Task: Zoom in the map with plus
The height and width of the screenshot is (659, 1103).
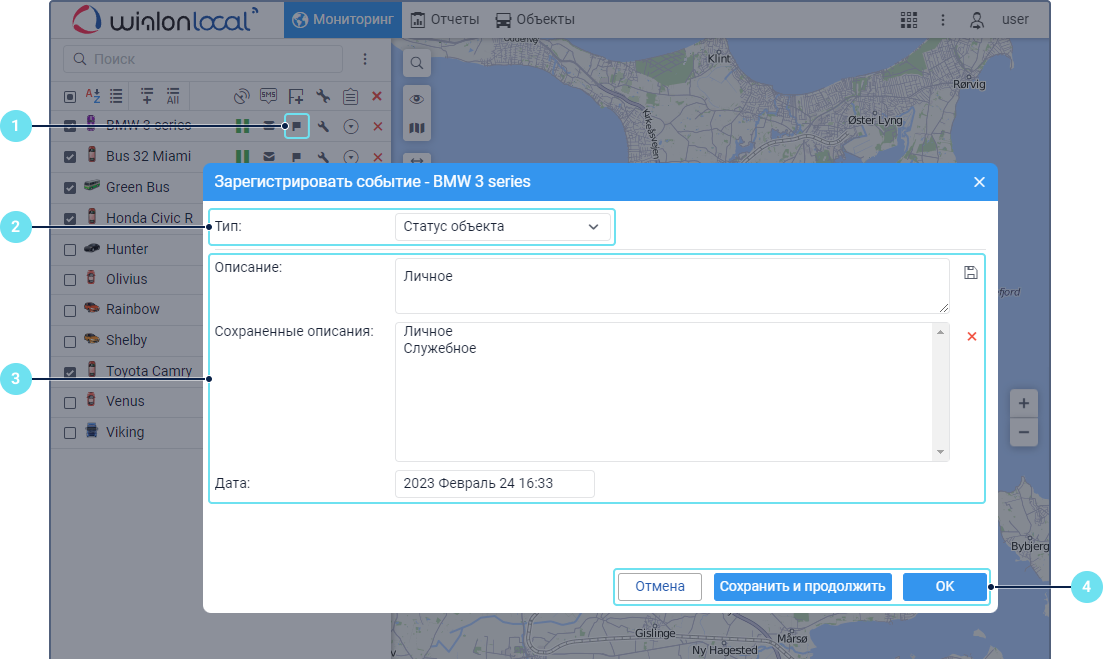Action: [1024, 403]
